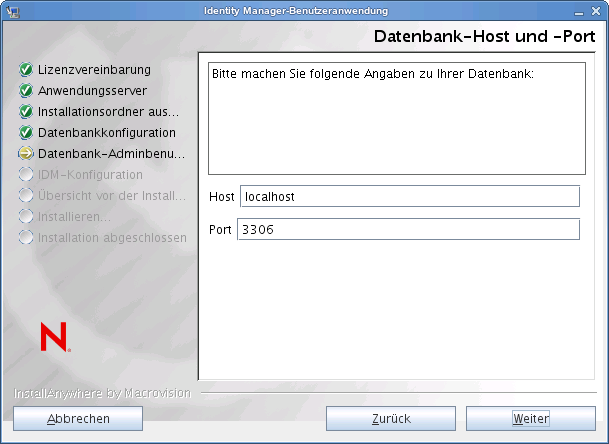Click the Datenbank-Host und -Port heading

tap(484, 37)
